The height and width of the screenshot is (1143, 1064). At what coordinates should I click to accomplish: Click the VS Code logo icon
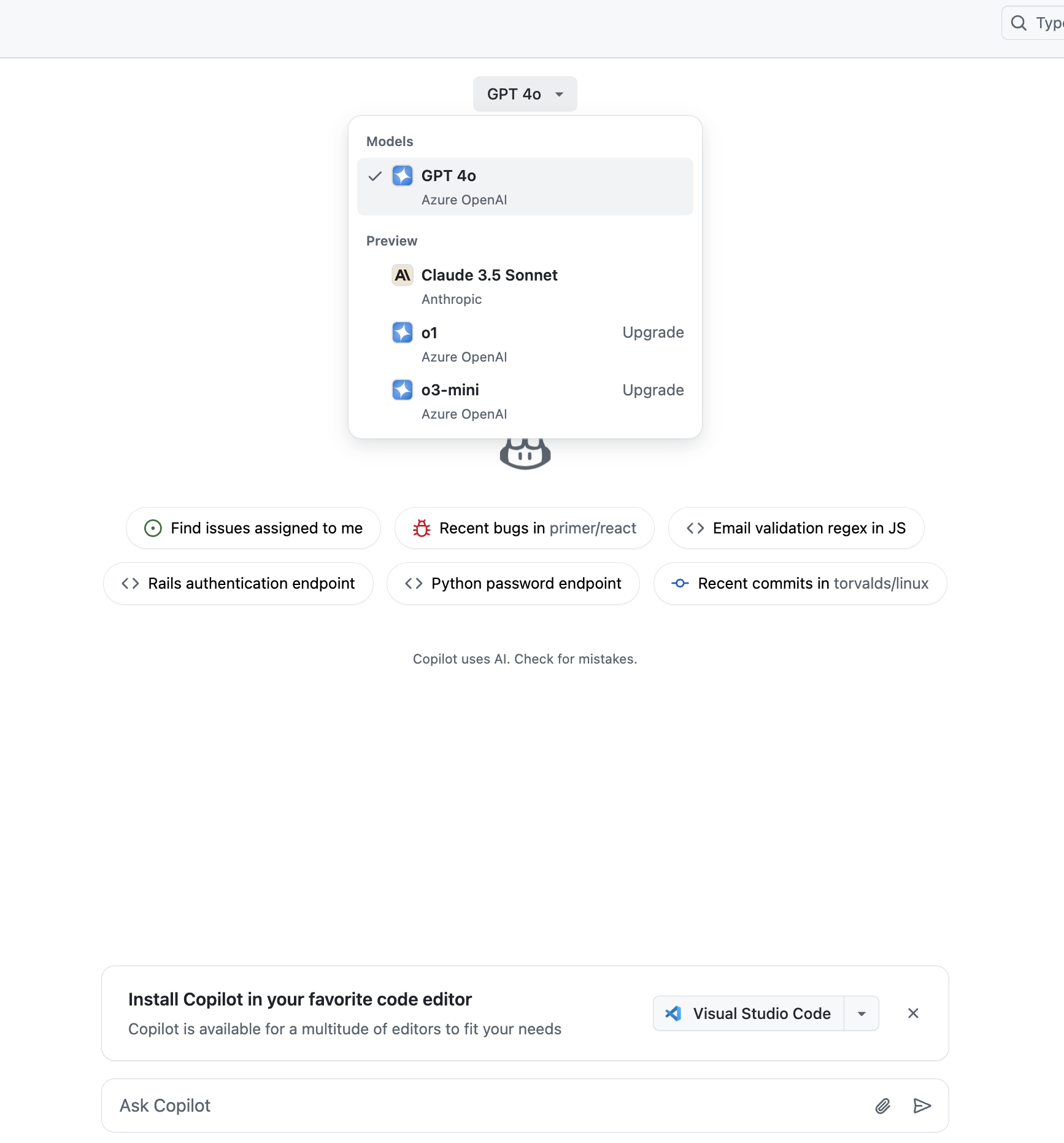pos(674,1013)
